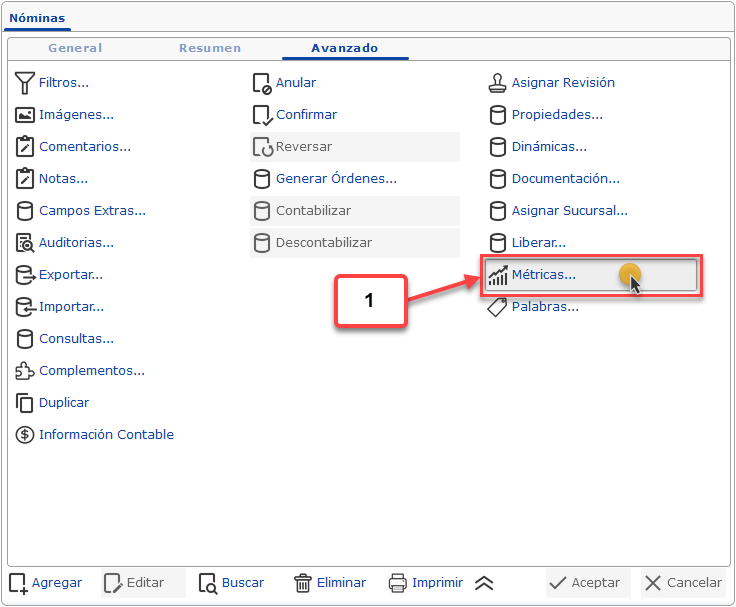This screenshot has height=607, width=736.
Task: Click the Asignar Sucursal database icon
Action: 498,211
